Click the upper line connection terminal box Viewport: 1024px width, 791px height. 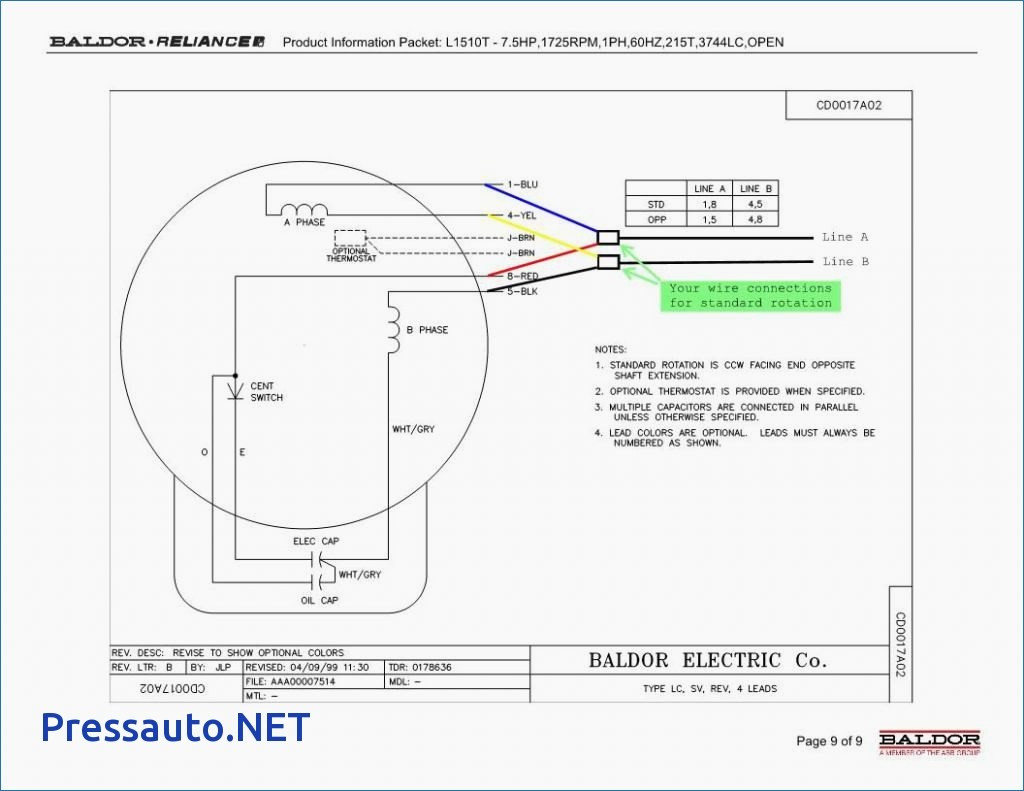coord(608,237)
